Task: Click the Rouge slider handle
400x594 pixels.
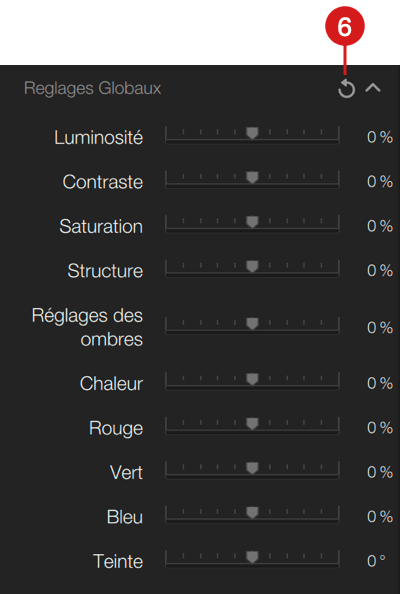Action: (252, 424)
